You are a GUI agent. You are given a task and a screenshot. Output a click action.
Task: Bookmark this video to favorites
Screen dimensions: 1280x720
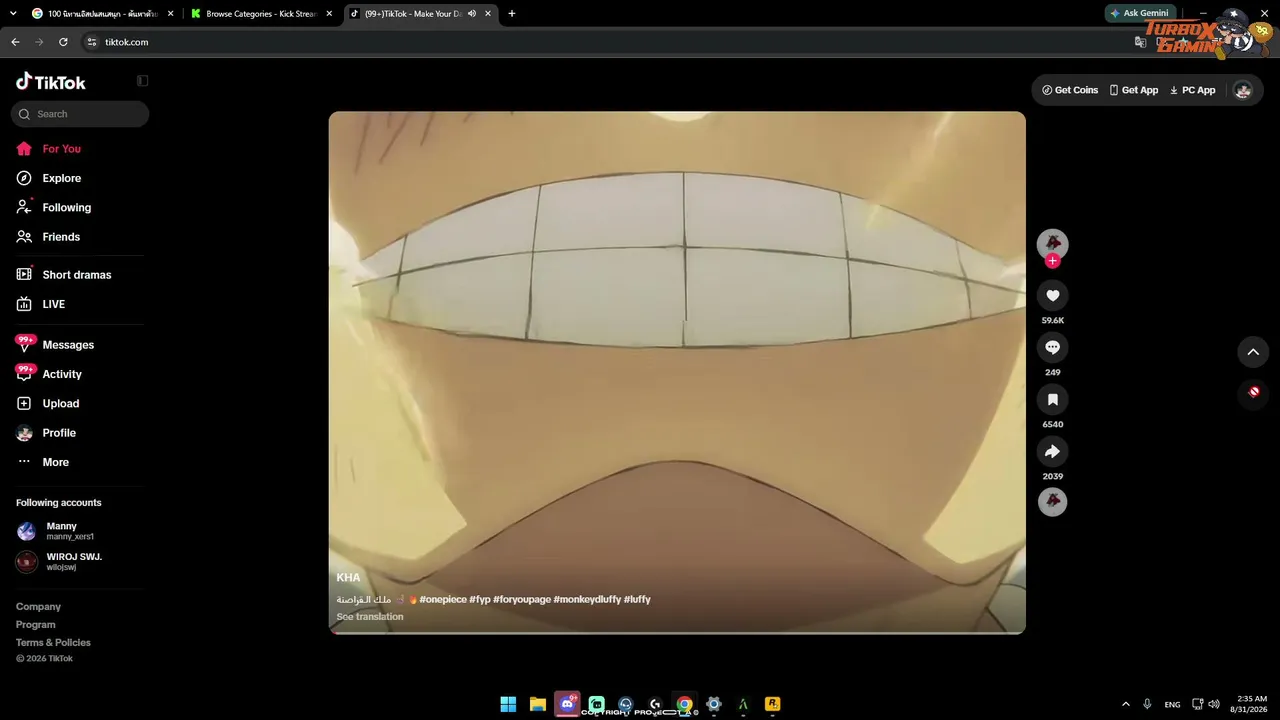[1052, 399]
